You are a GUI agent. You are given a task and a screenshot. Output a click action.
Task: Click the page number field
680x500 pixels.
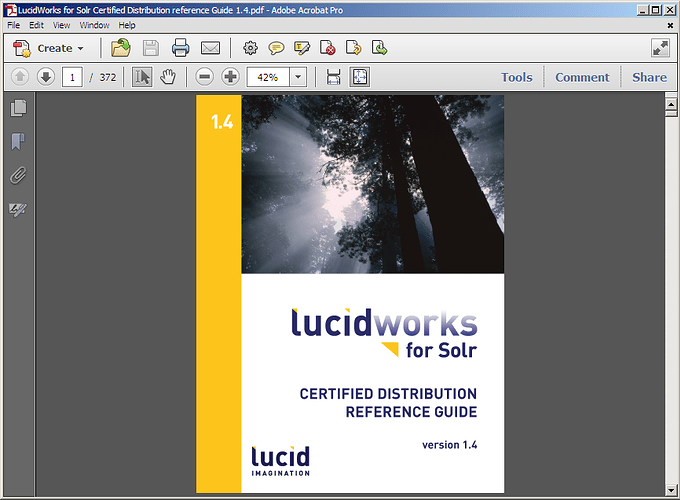coord(72,78)
